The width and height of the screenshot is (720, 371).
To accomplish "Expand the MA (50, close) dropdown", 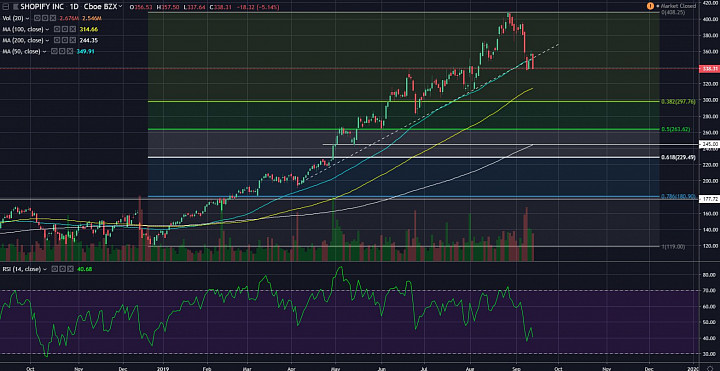I will pyautogui.click(x=45, y=51).
